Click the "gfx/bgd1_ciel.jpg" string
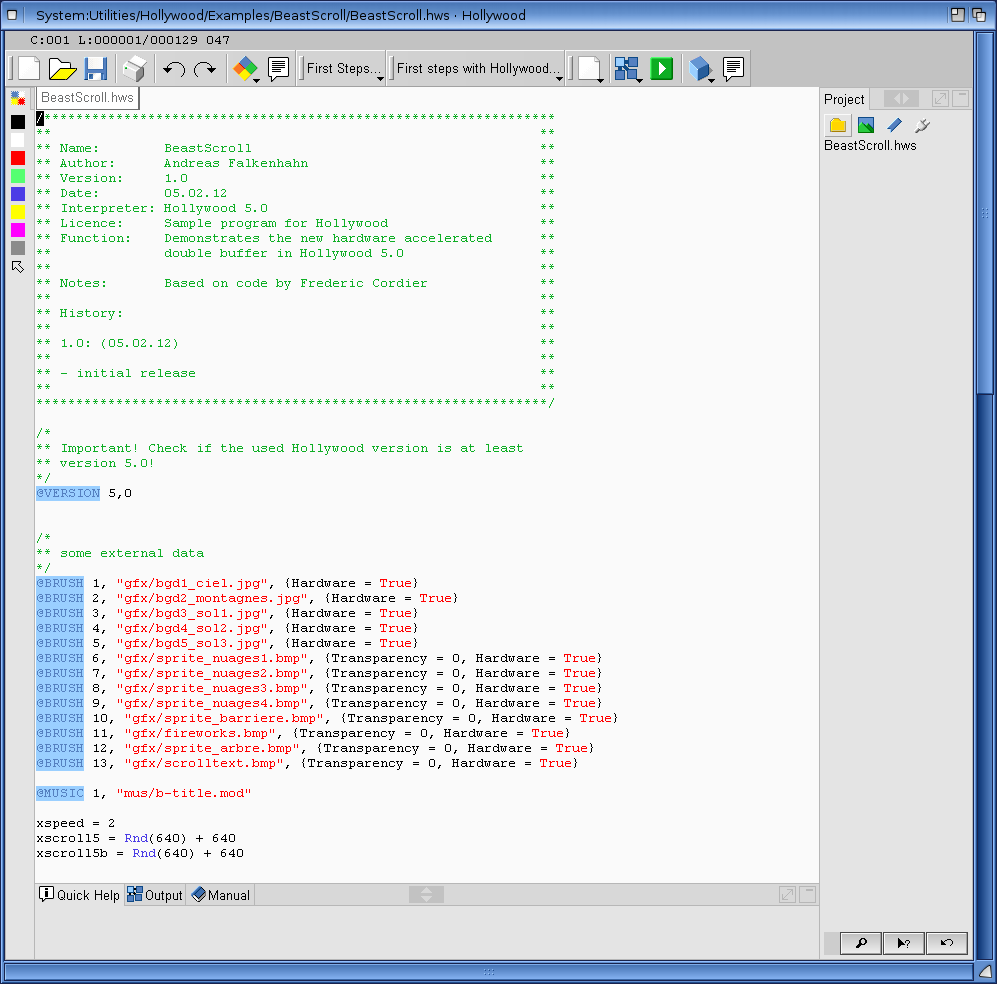Image resolution: width=997 pixels, height=984 pixels. tap(191, 584)
